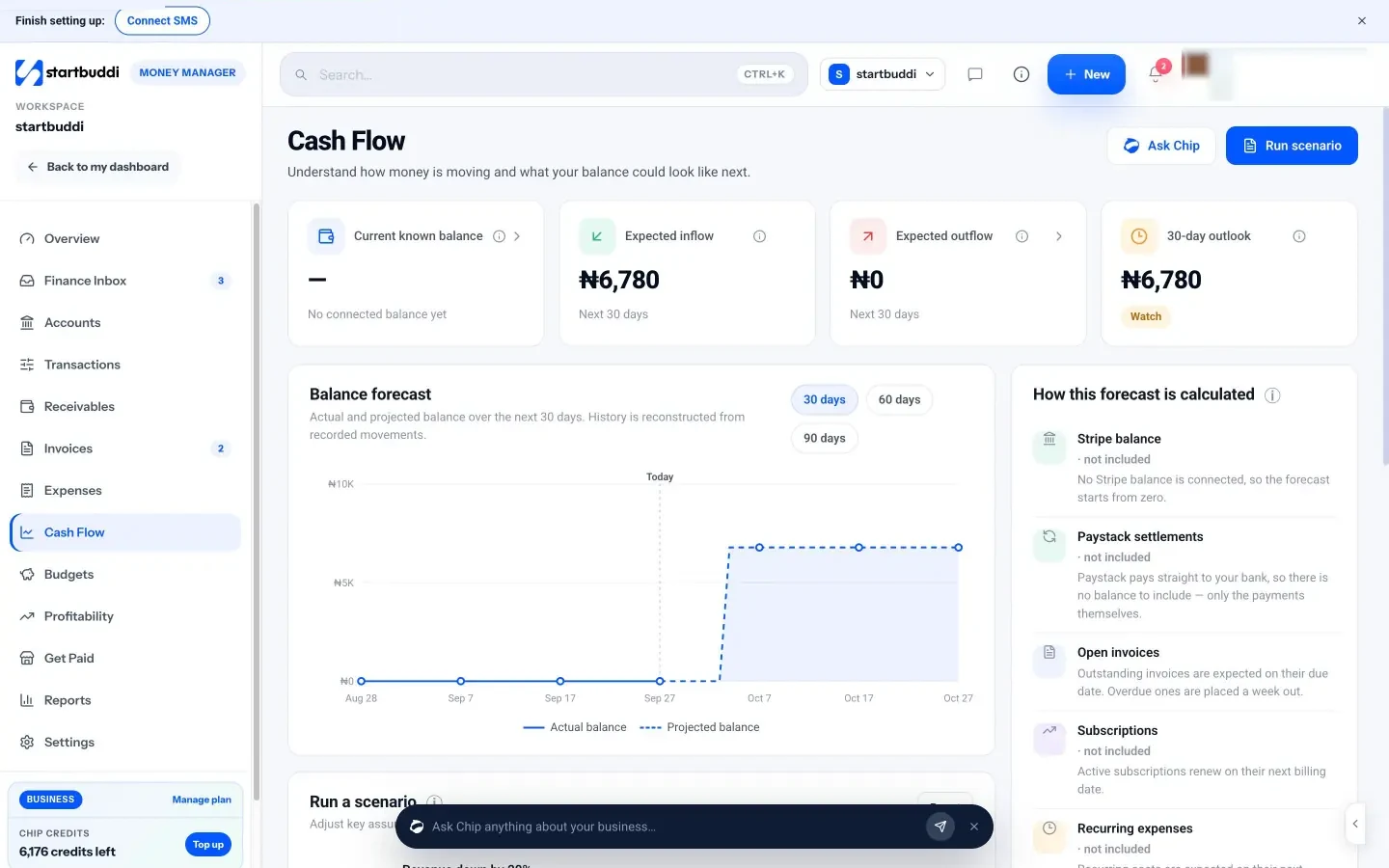This screenshot has width=1389, height=868.
Task: Show info for Current known balance
Action: [x=500, y=236]
